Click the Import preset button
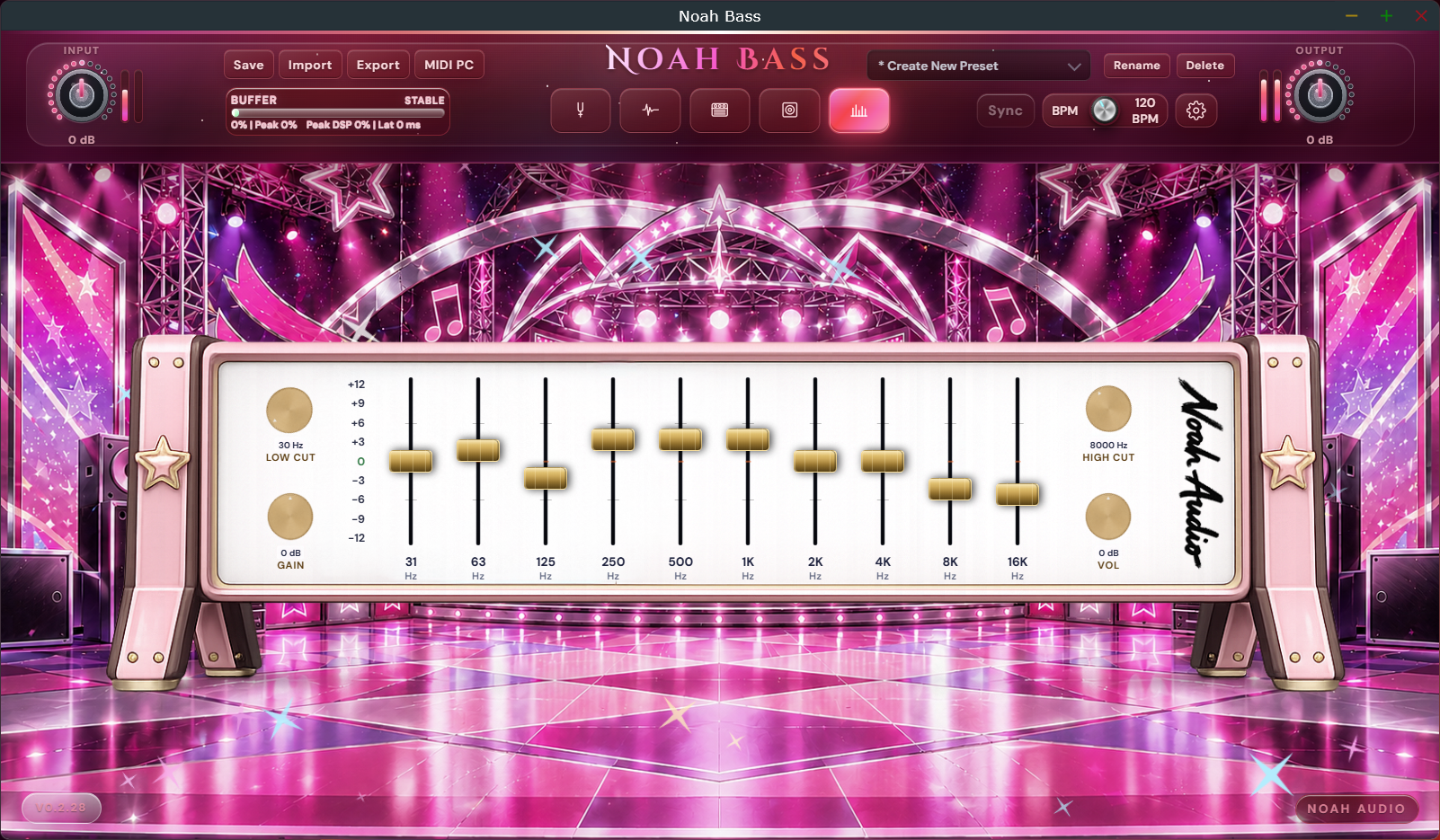Viewport: 1440px width, 840px height. click(x=310, y=65)
